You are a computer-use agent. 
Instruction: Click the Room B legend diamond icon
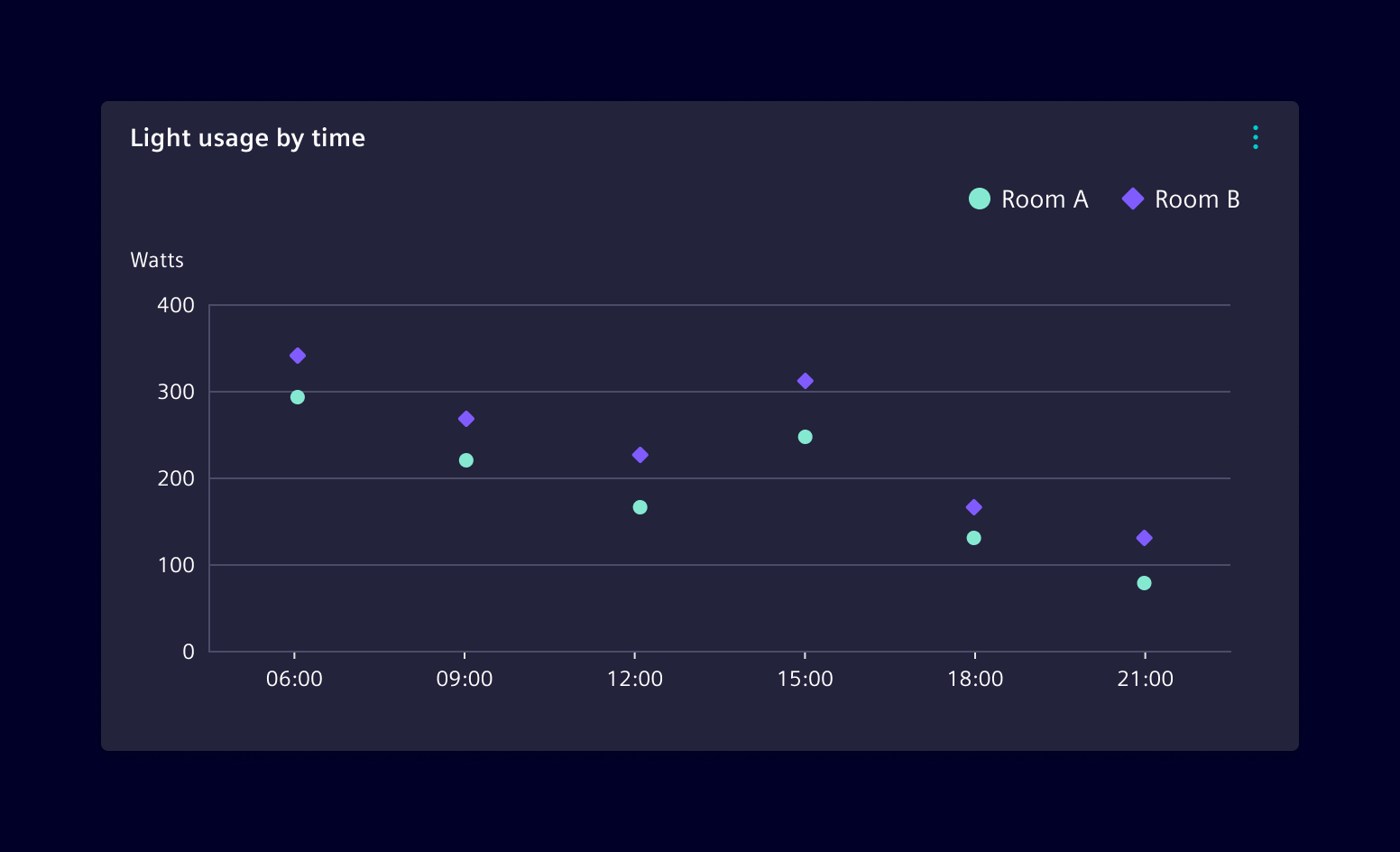click(1132, 199)
